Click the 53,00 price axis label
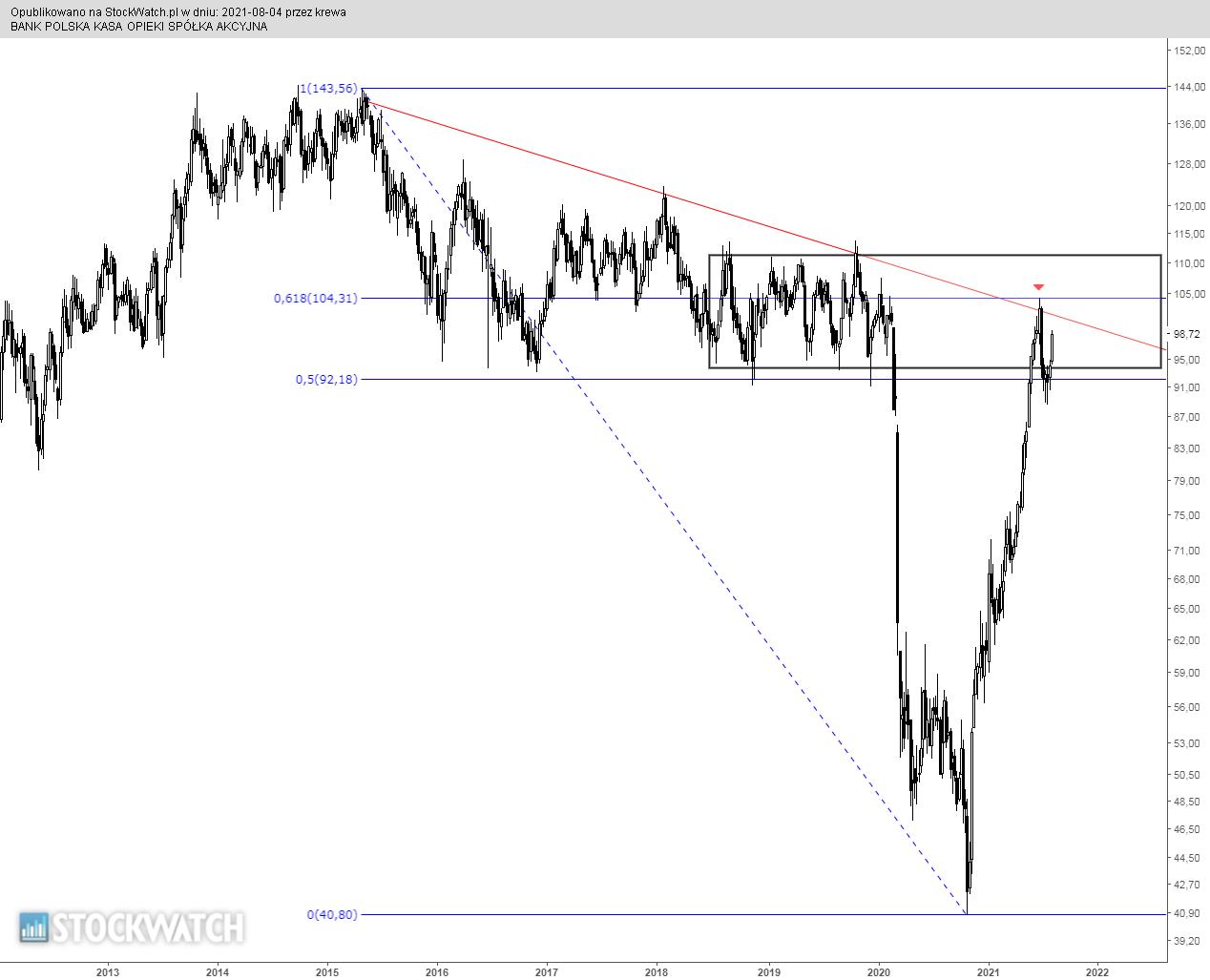 click(x=1188, y=743)
